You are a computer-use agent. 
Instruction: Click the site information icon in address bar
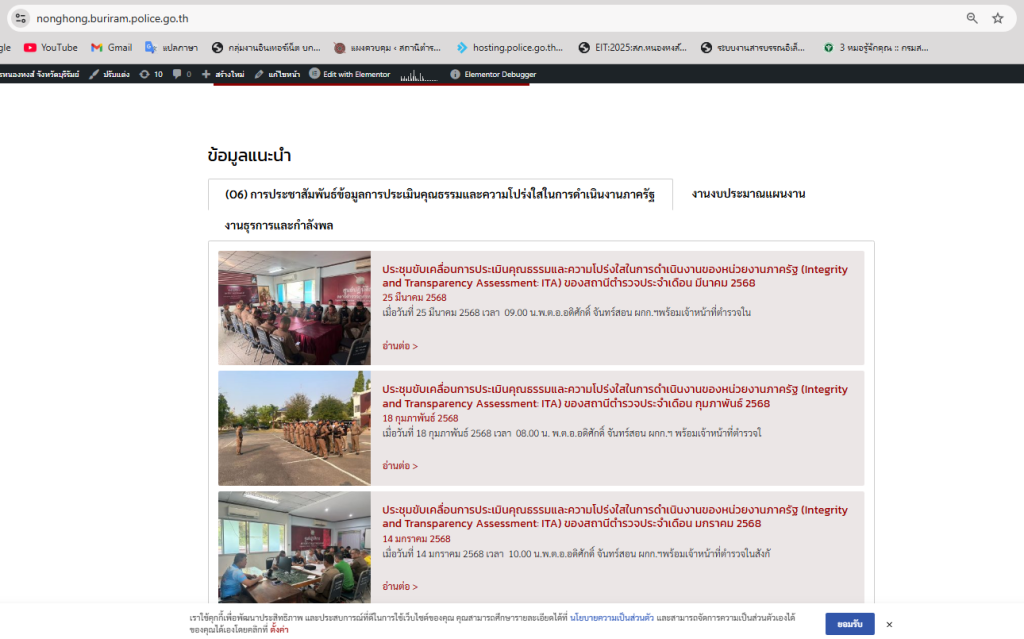(20, 18)
